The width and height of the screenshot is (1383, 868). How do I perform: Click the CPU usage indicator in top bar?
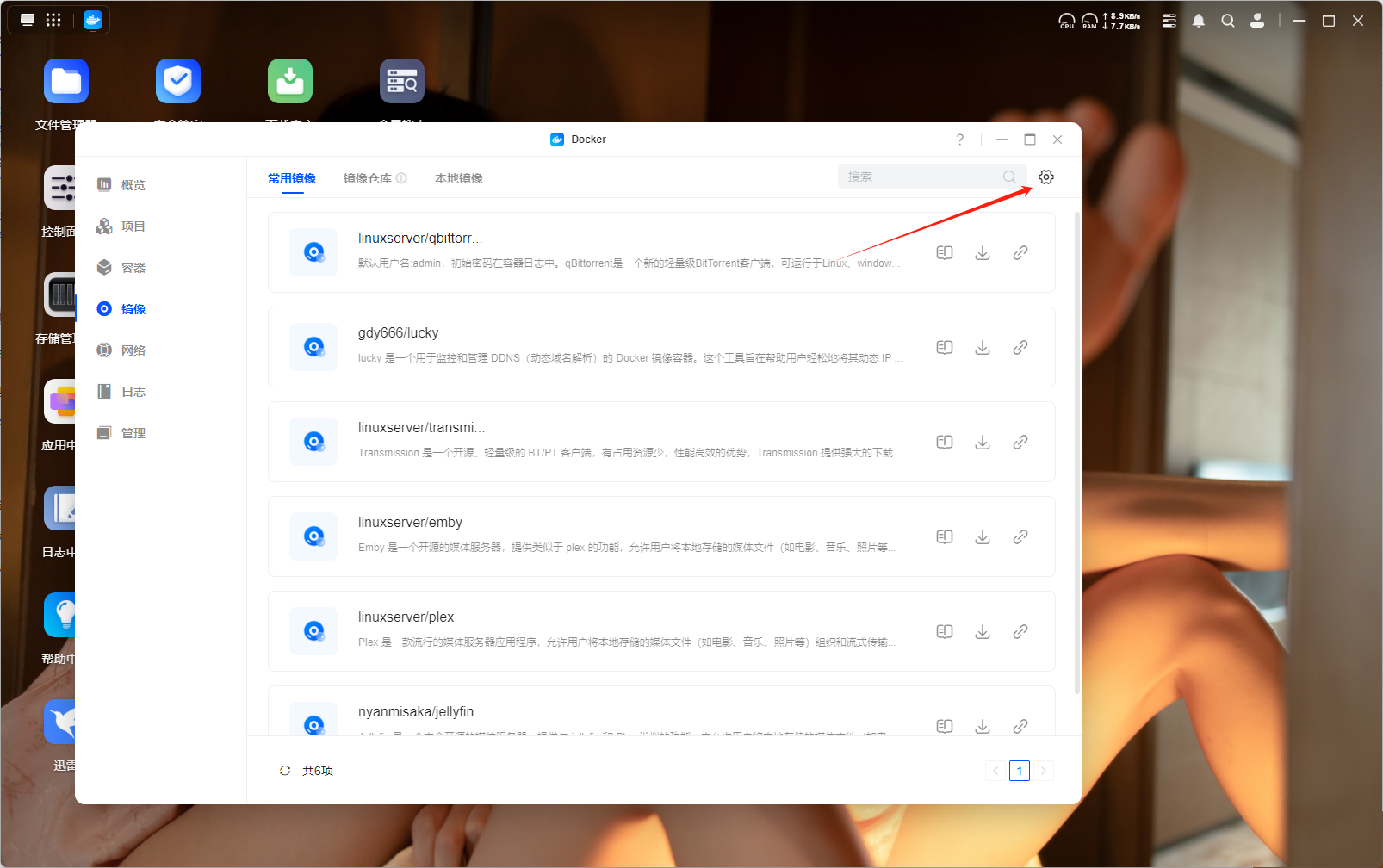pyautogui.click(x=1067, y=21)
